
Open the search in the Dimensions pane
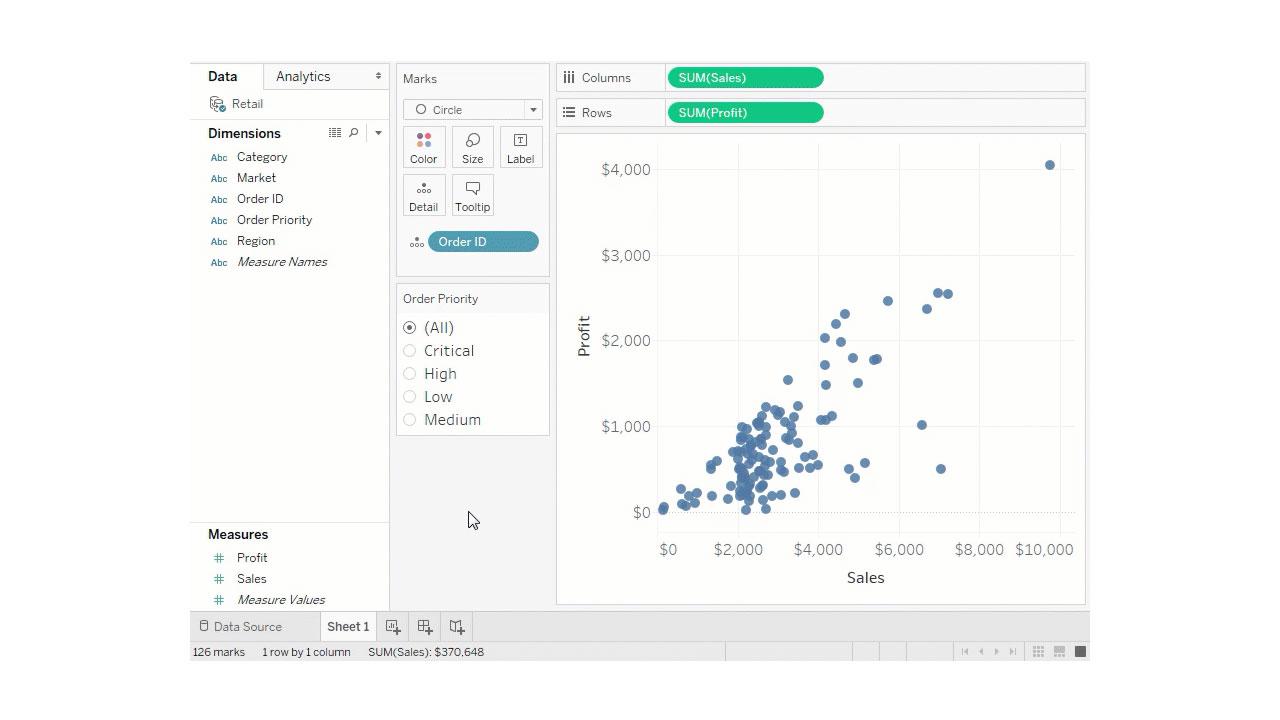(355, 132)
